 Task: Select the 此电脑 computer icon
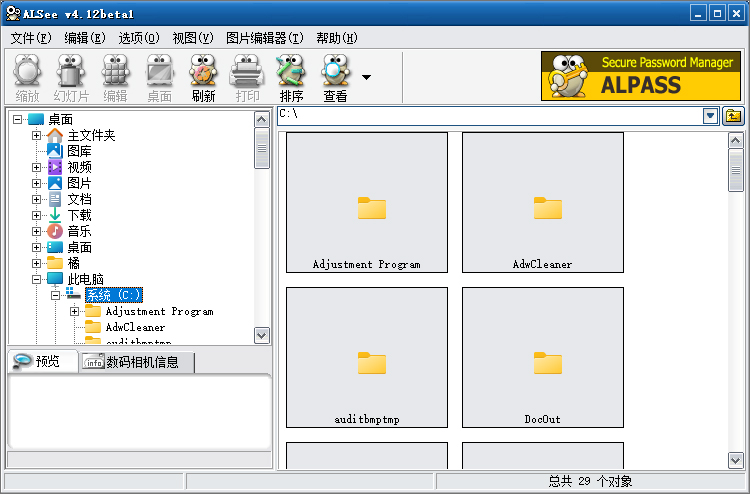click(x=55, y=279)
